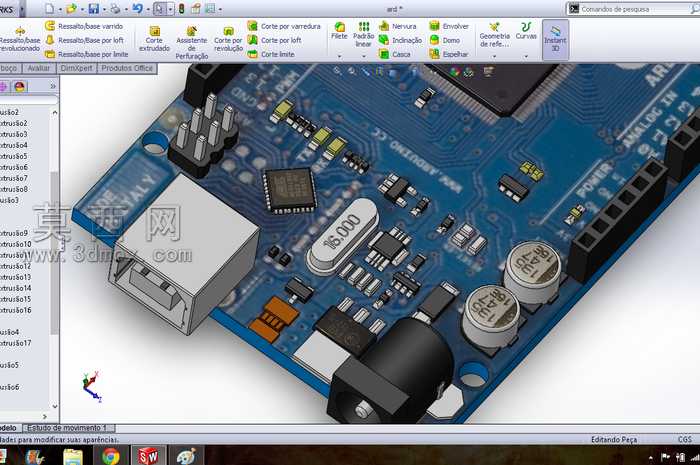This screenshot has height=465, width=700.
Task: Select Ressalto/Base por loft
Action: [84, 40]
